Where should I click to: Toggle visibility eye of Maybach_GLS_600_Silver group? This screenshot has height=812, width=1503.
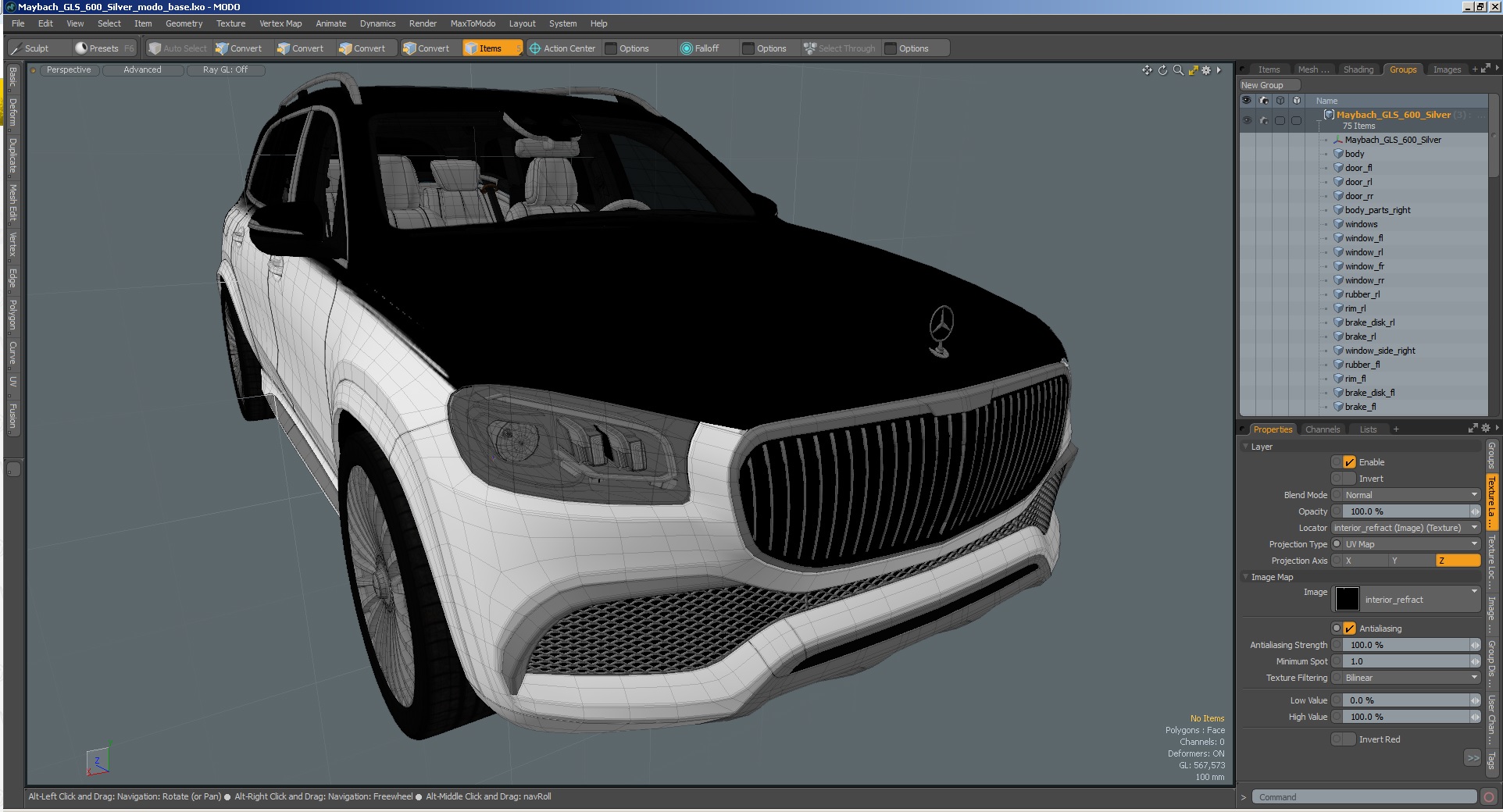[1246, 120]
